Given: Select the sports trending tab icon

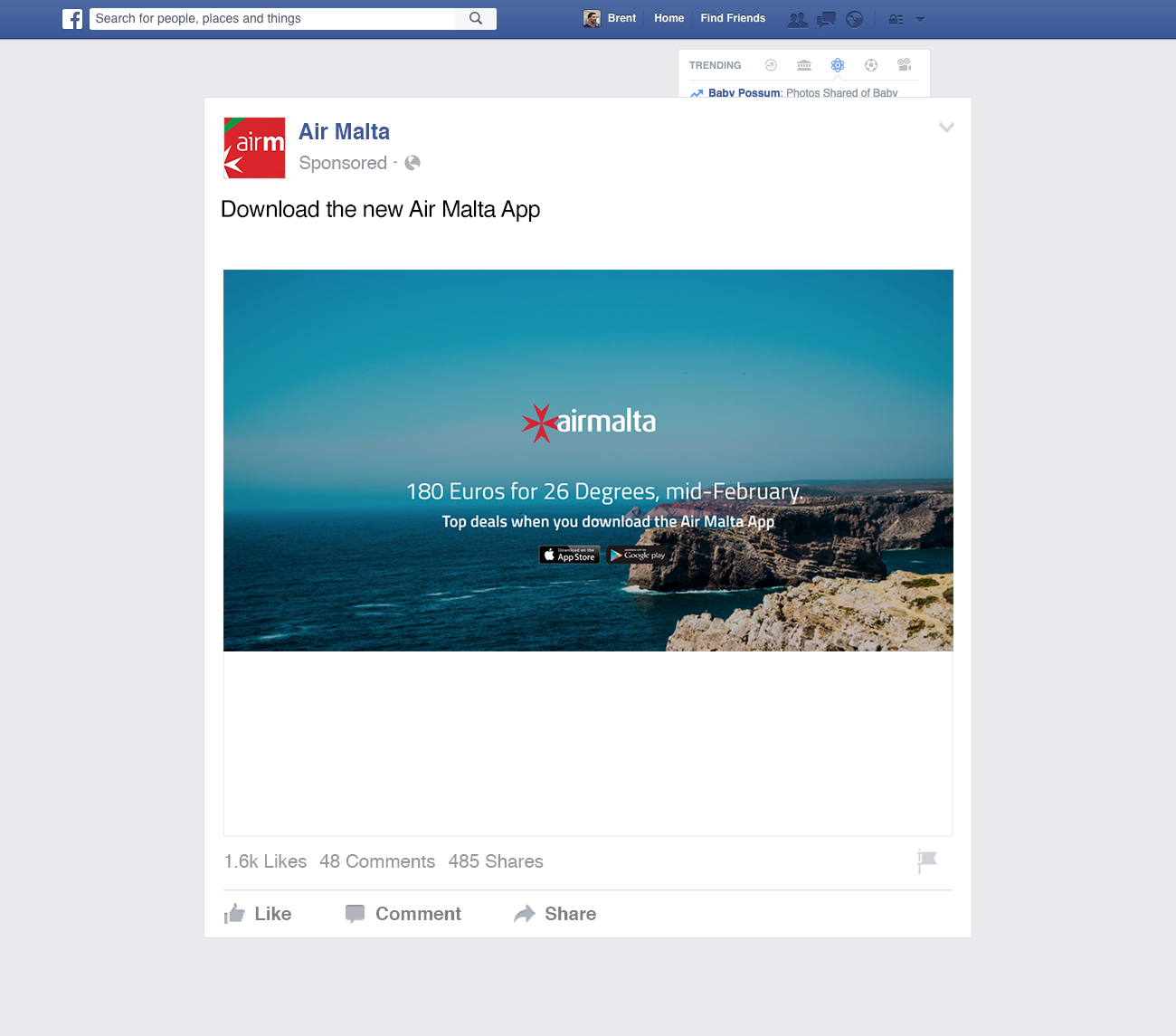Looking at the screenshot, I should [871, 65].
